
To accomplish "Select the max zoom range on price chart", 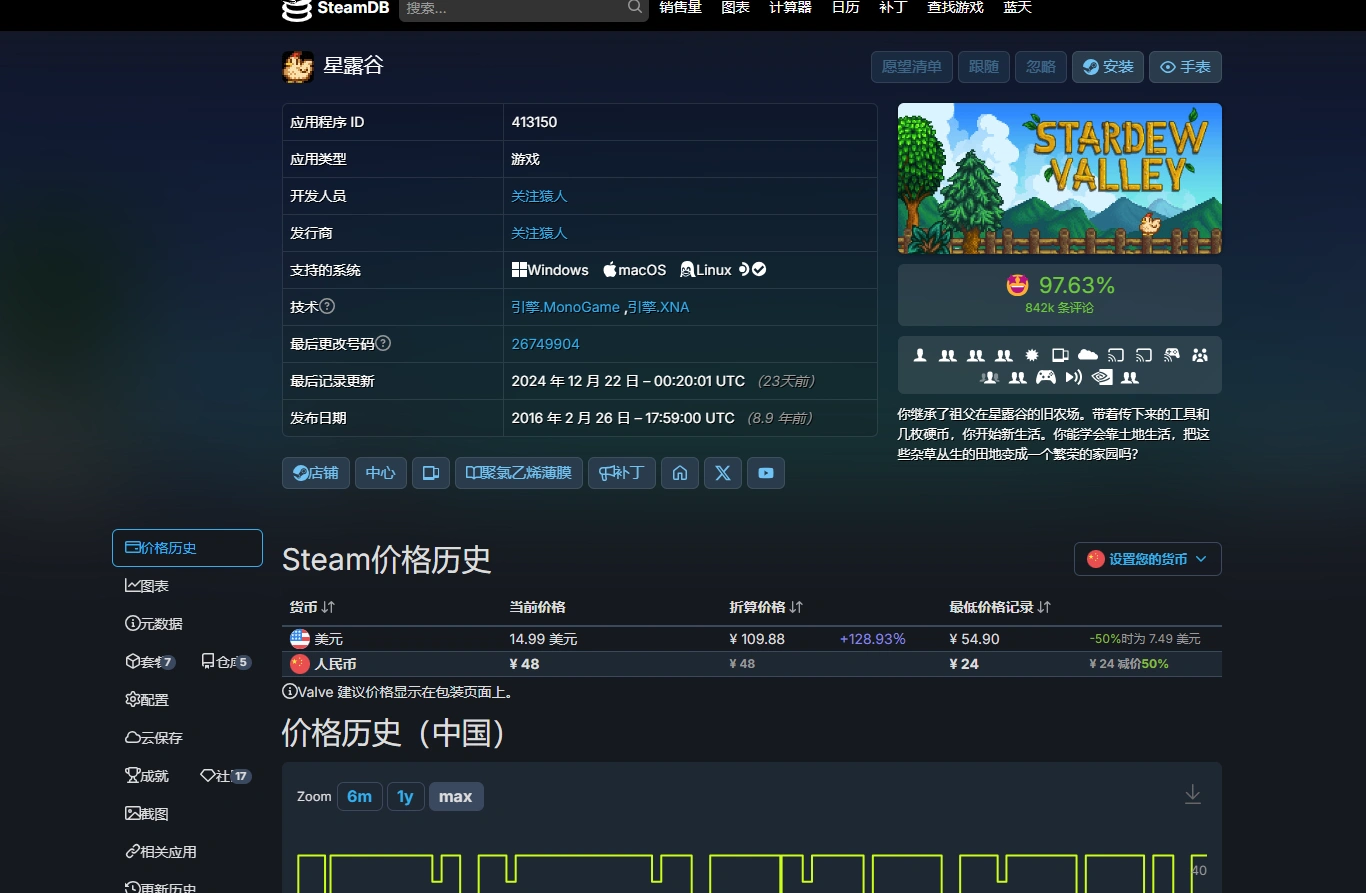I will 456,796.
